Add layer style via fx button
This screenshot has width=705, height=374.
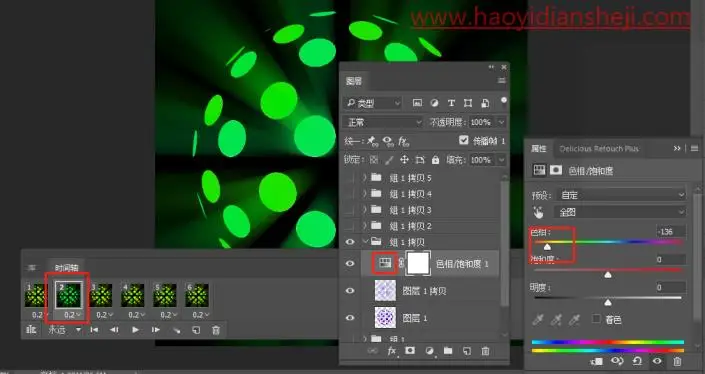pos(392,351)
